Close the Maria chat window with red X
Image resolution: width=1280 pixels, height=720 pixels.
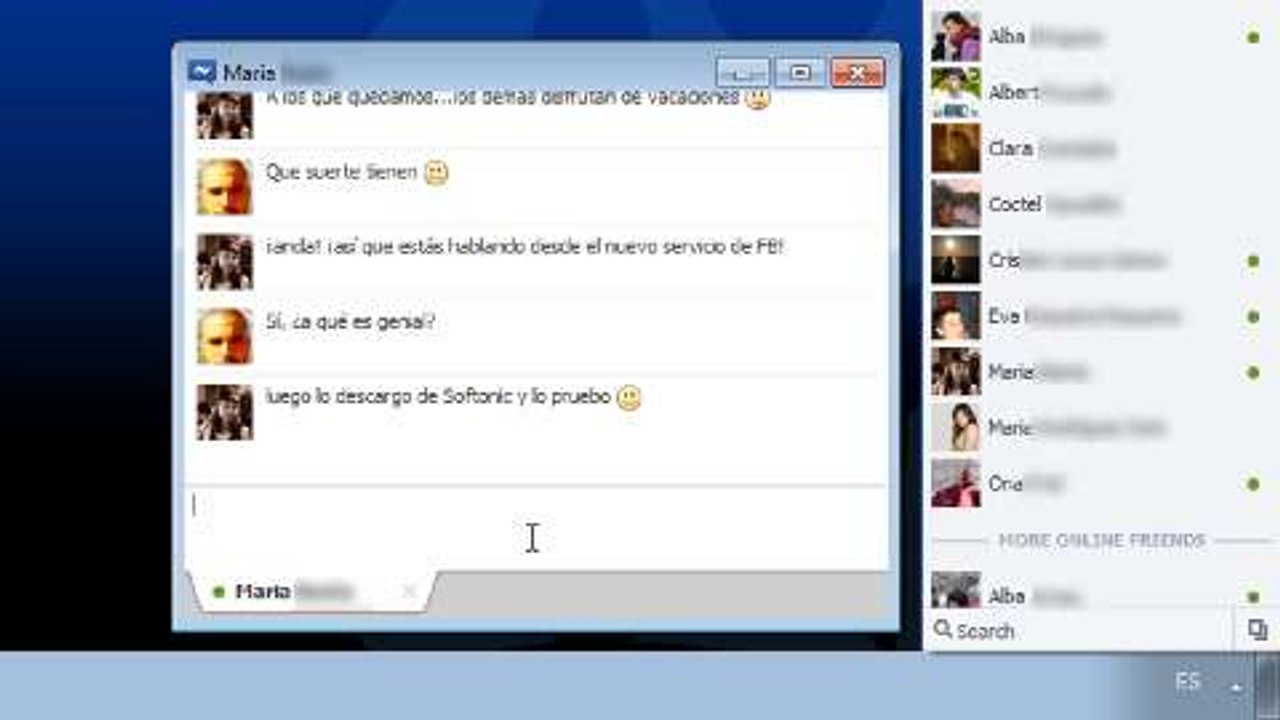click(857, 72)
